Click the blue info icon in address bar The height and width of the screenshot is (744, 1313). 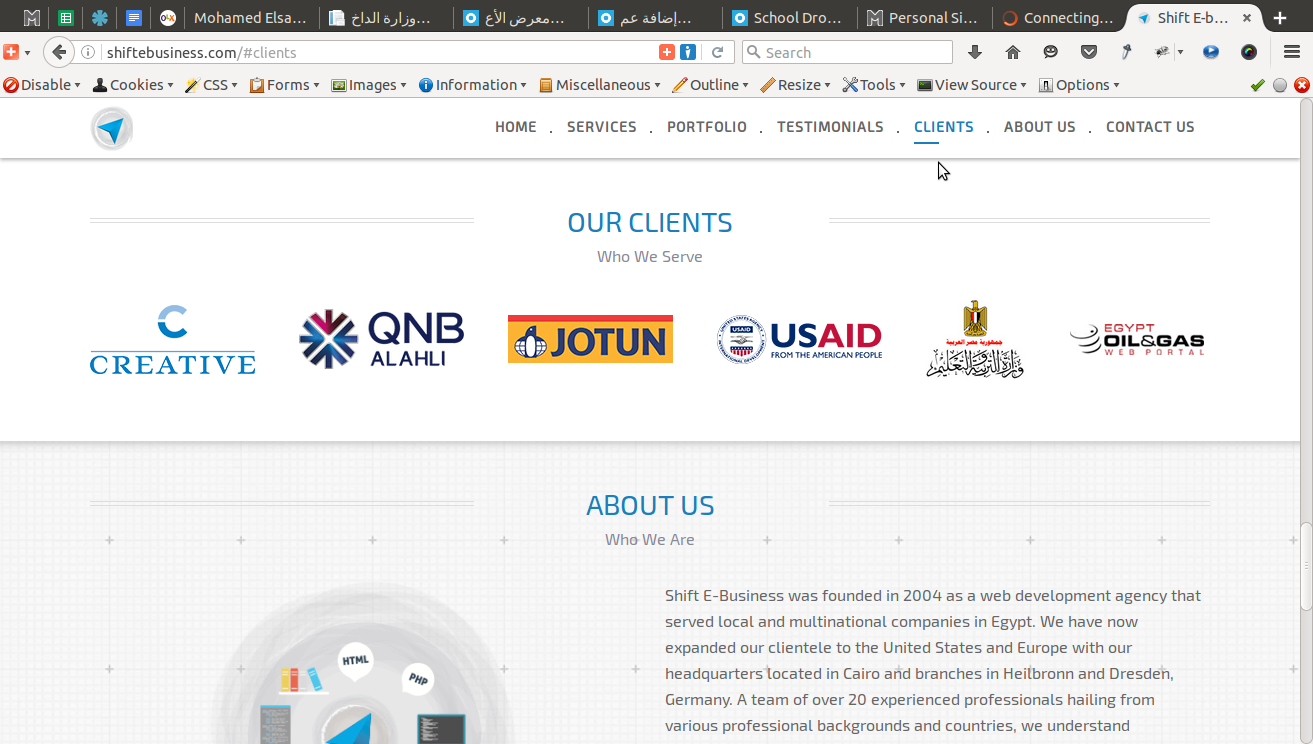(x=688, y=52)
